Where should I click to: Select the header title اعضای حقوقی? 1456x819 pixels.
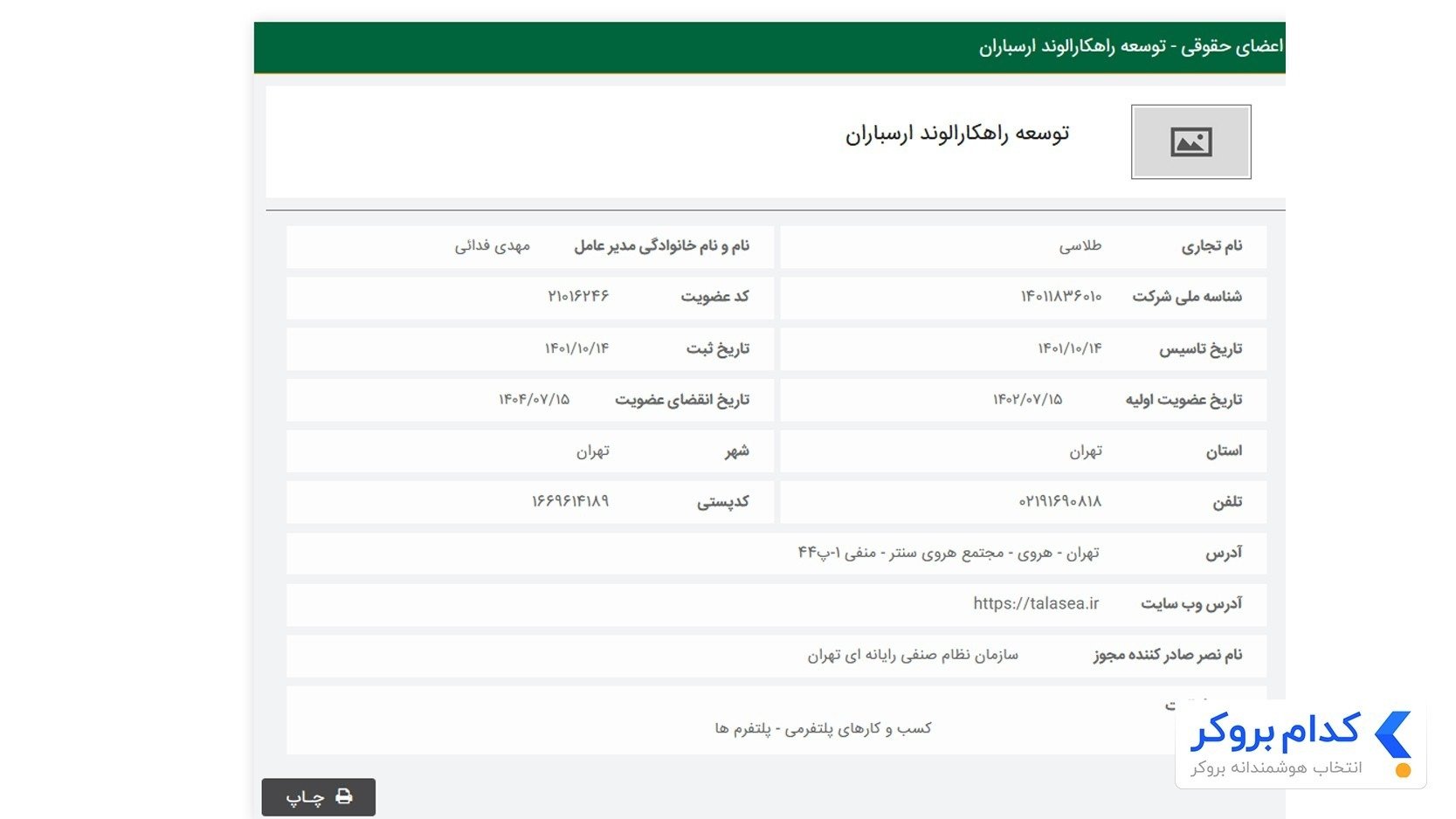coord(1232,46)
